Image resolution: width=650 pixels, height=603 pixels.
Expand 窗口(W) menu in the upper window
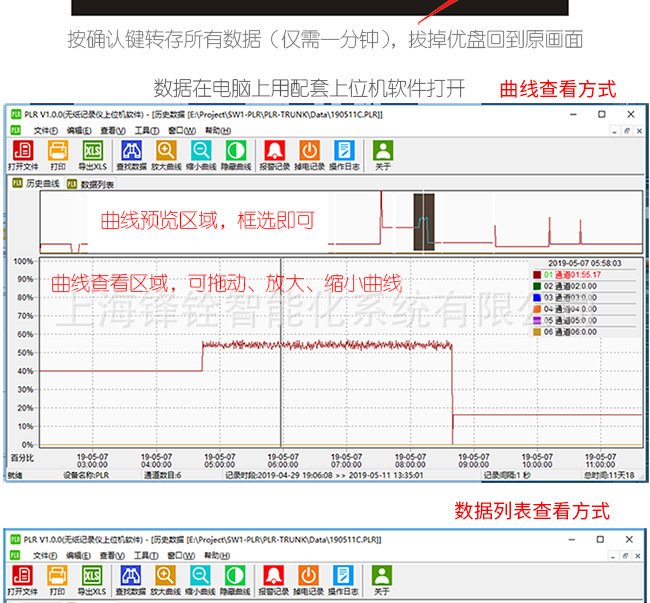(181, 130)
